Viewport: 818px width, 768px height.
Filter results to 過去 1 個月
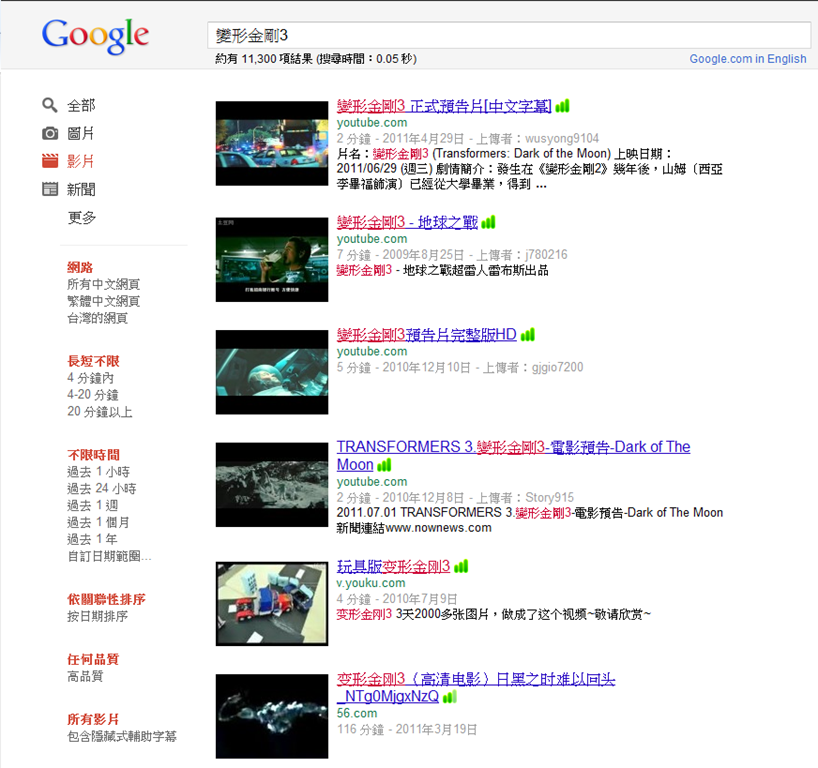coord(98,522)
